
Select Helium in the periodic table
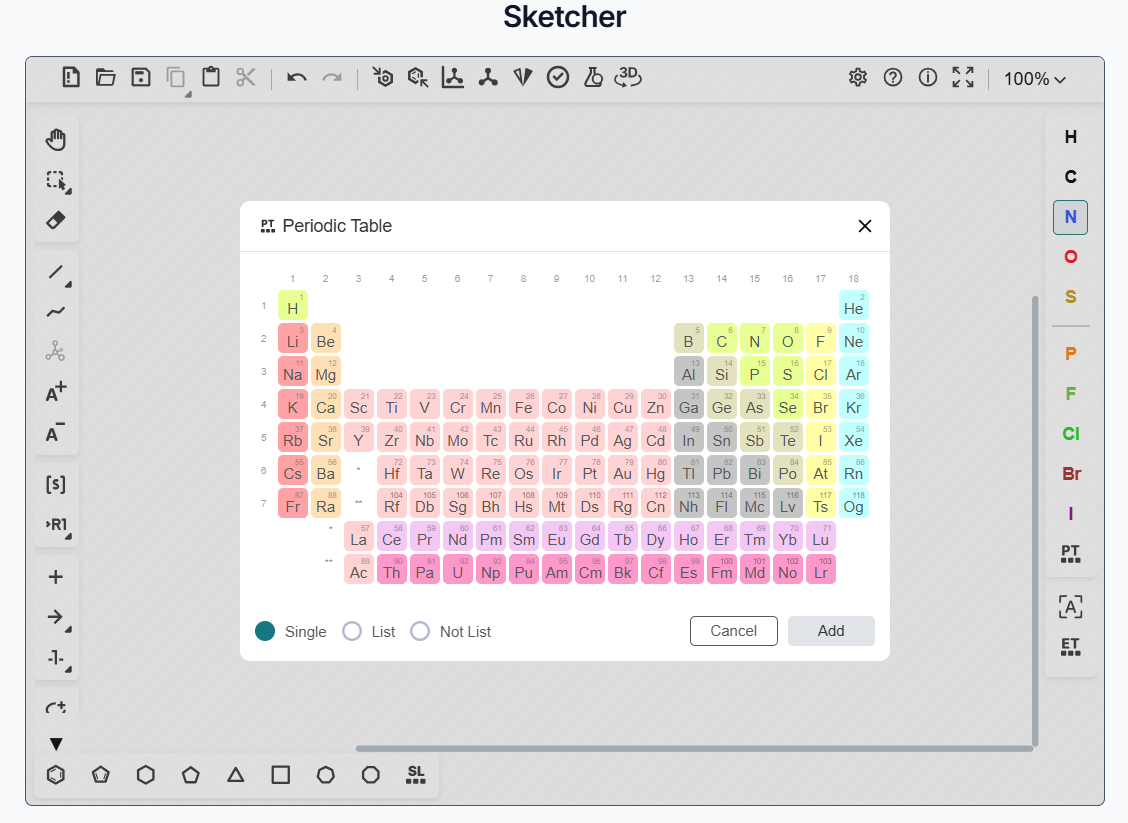[x=853, y=307]
